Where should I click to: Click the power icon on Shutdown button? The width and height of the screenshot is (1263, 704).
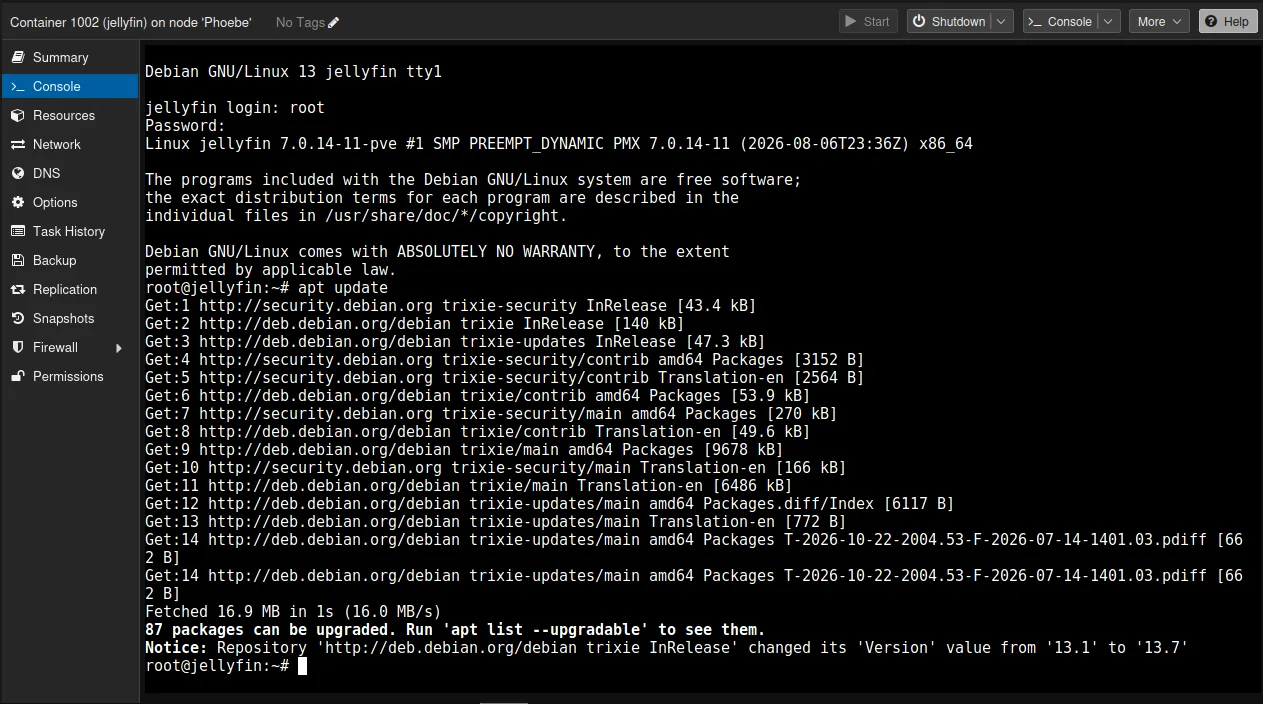[x=919, y=21]
